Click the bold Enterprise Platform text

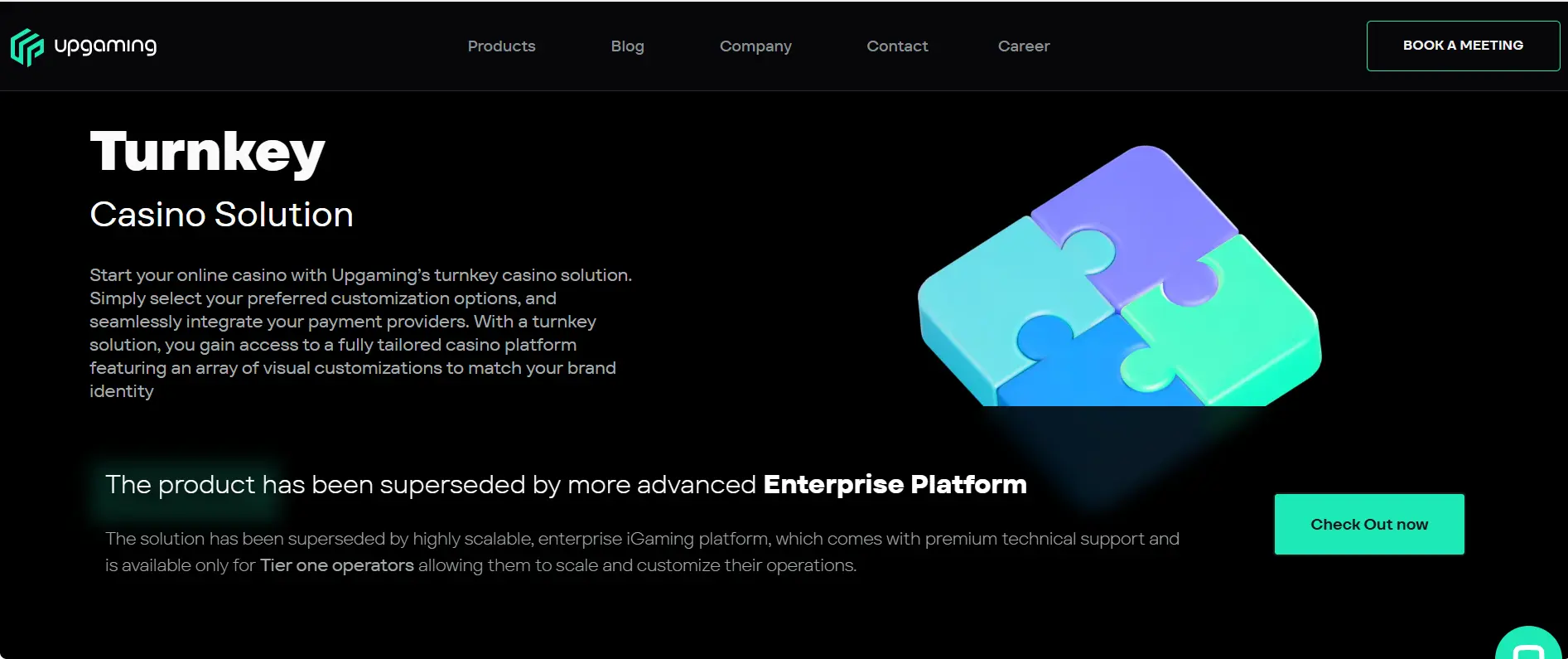click(x=895, y=484)
